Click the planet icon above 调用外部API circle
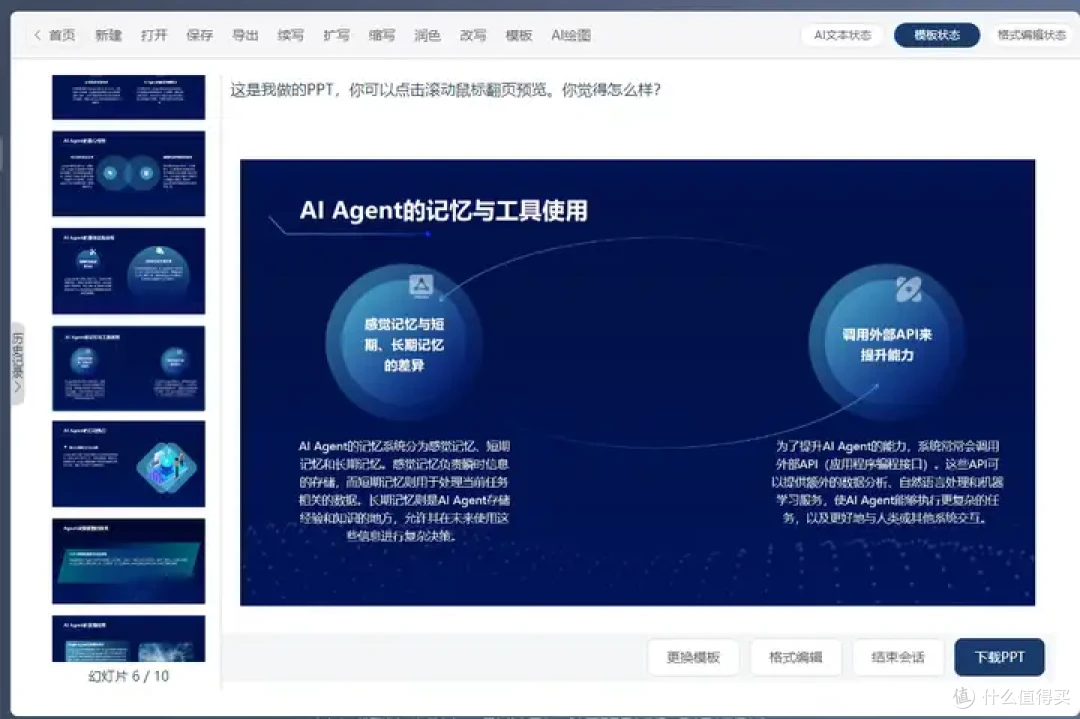 [908, 289]
